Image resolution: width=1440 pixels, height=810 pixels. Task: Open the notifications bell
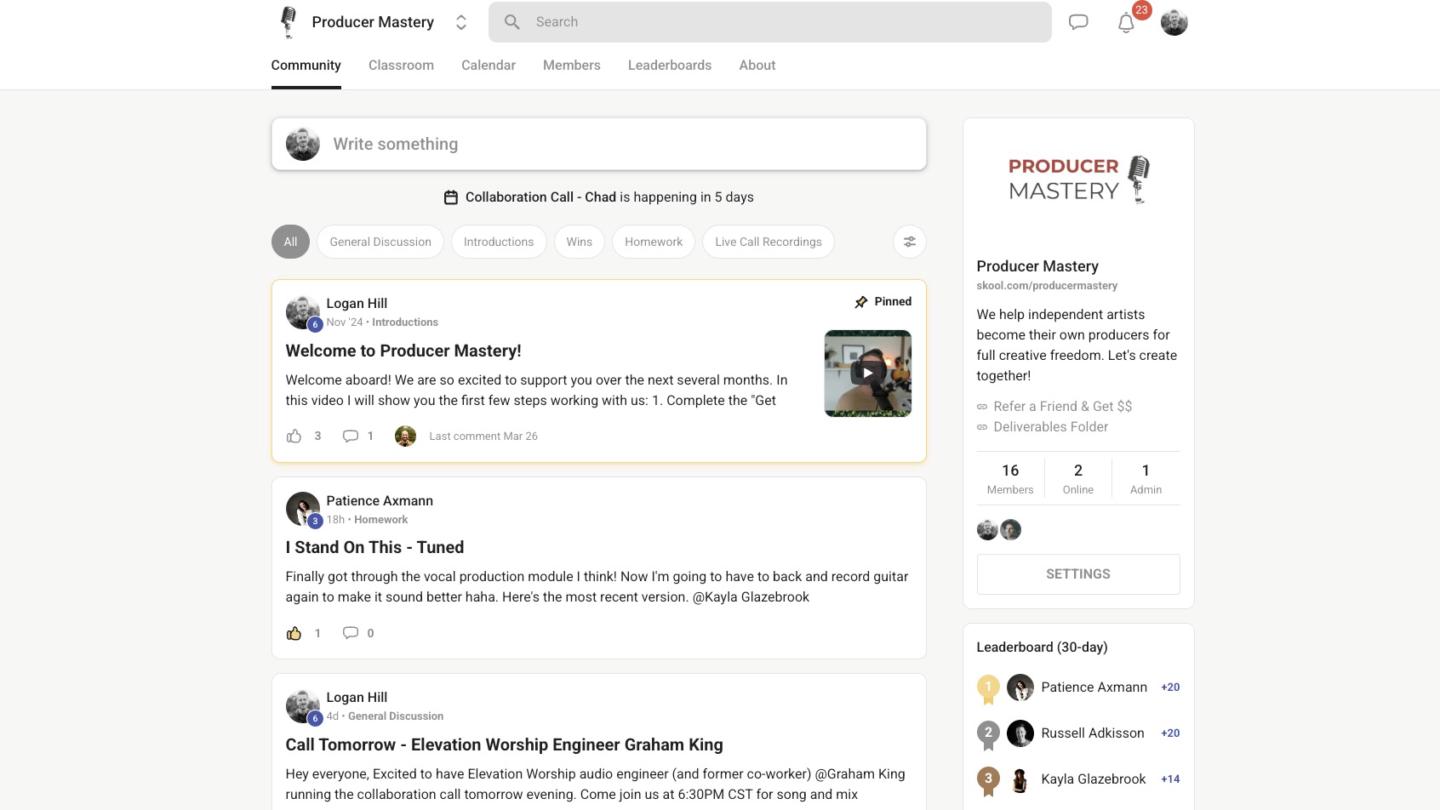click(x=1126, y=23)
